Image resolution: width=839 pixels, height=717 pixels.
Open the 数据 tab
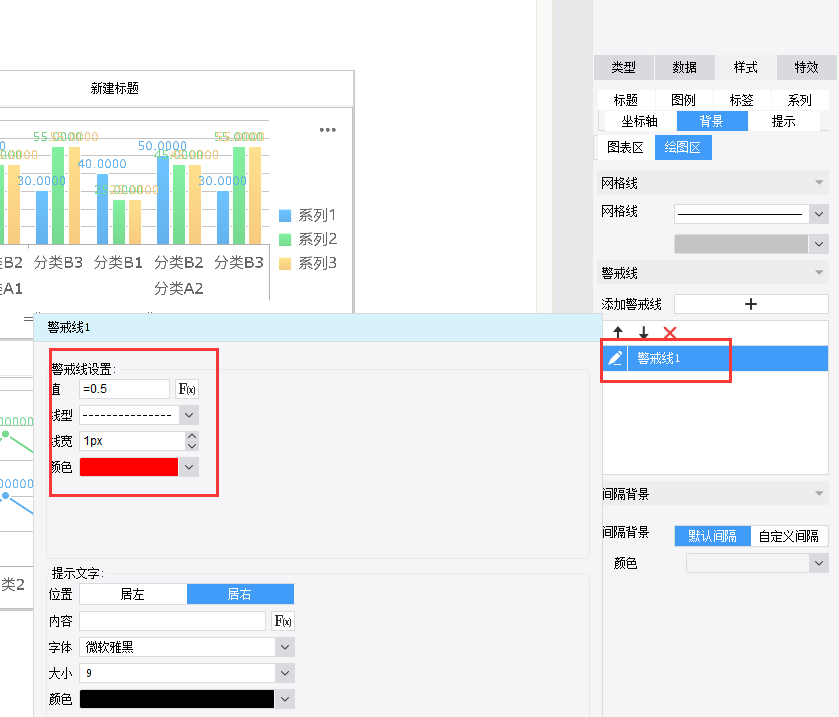coord(685,67)
